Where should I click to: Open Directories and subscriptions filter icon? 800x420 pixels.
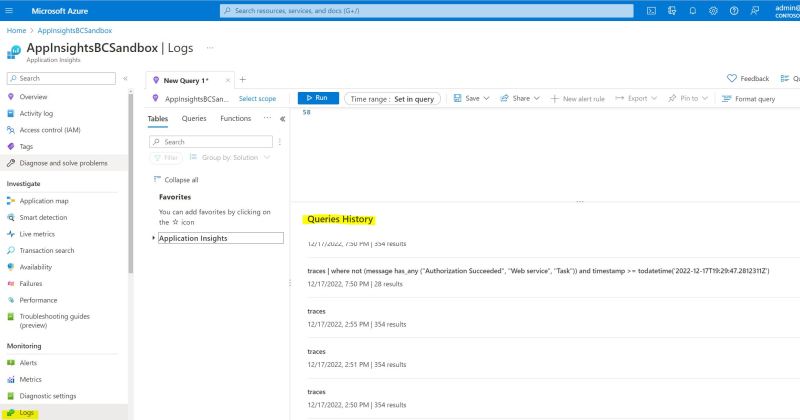coord(672,11)
